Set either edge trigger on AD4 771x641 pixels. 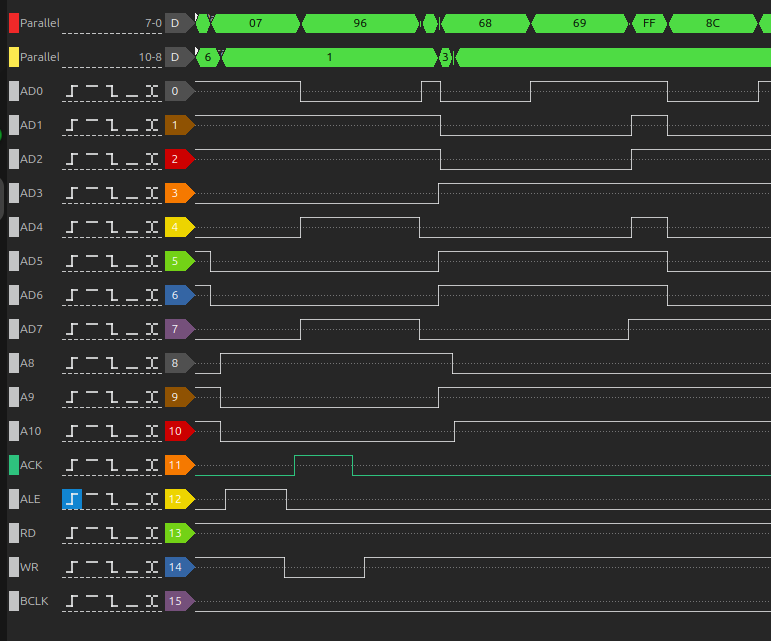click(x=152, y=227)
